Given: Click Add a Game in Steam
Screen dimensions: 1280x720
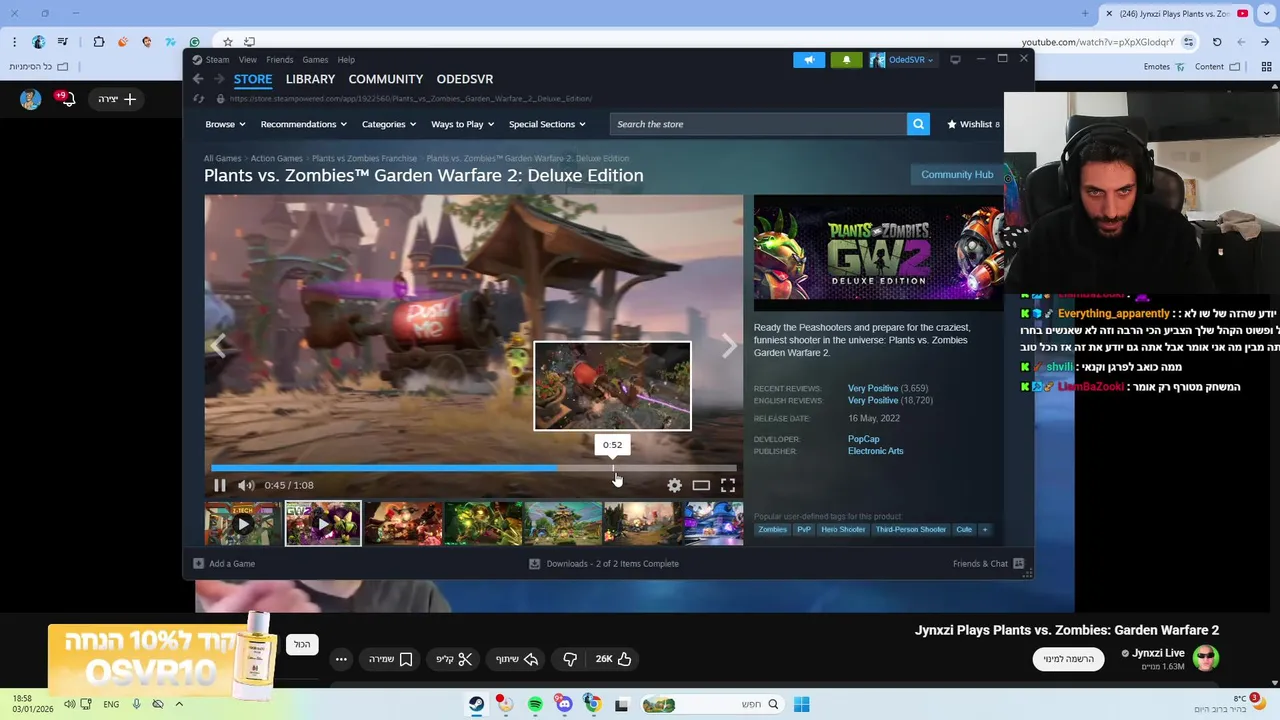Looking at the screenshot, I should (x=225, y=564).
